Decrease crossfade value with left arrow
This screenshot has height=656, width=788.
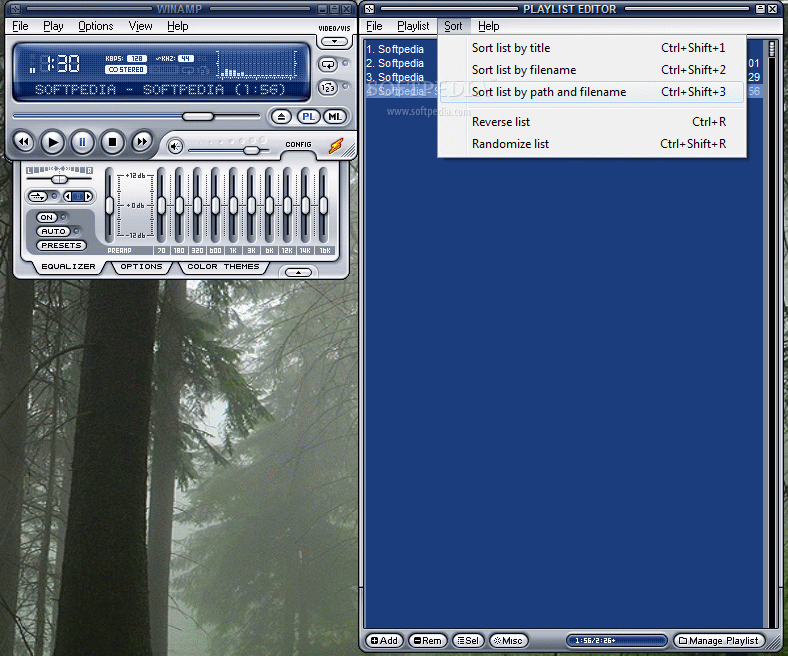[67, 196]
